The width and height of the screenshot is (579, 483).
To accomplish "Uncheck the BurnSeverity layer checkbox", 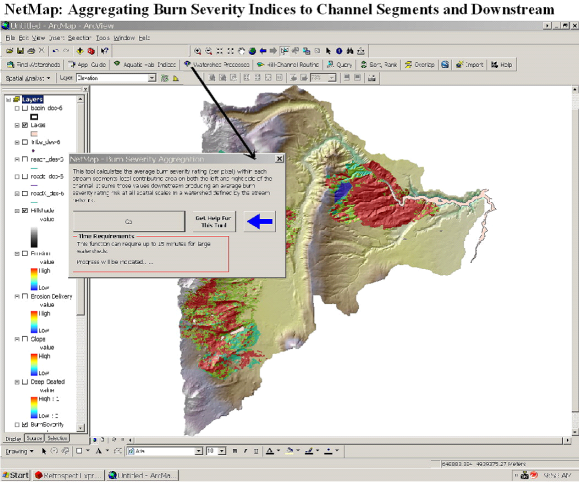I will point(25,425).
